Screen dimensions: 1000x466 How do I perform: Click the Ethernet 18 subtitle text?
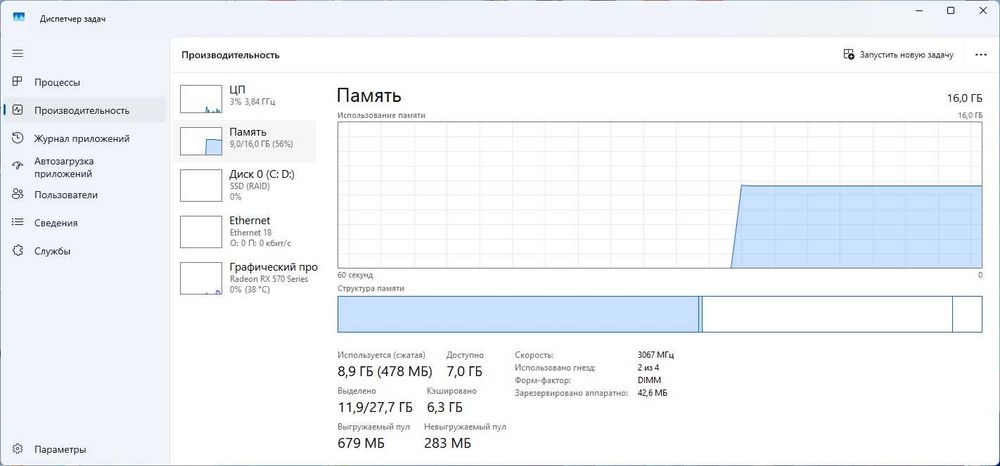(250, 233)
